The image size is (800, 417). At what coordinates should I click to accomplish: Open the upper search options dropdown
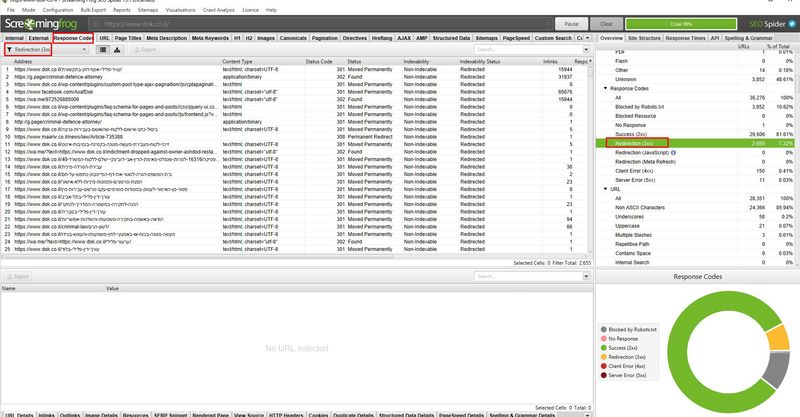[x=586, y=50]
